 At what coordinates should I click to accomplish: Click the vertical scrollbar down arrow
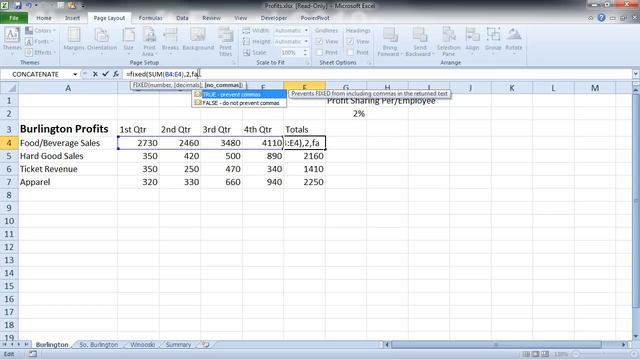coord(636,337)
